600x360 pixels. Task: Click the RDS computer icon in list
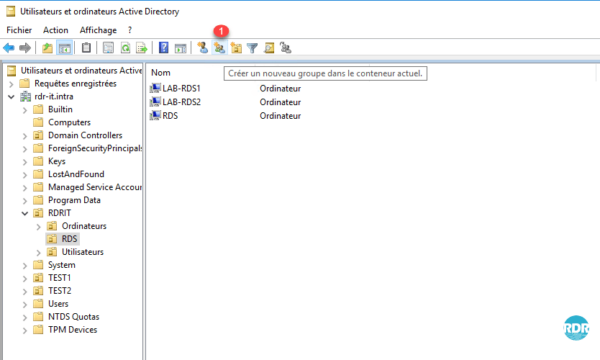(155, 116)
